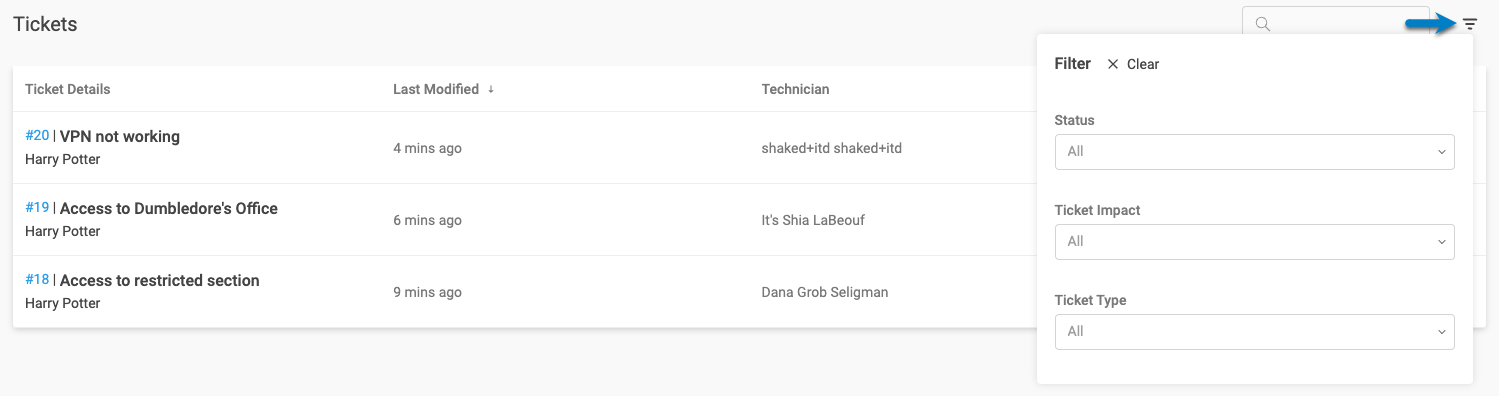Image resolution: width=1499 pixels, height=396 pixels.
Task: Open the filter icon next to search
Action: point(1469,24)
